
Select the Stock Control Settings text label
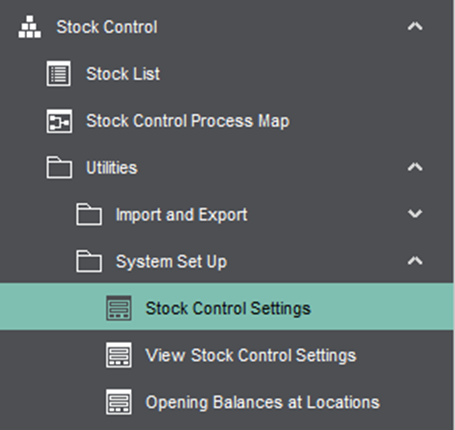coord(228,308)
